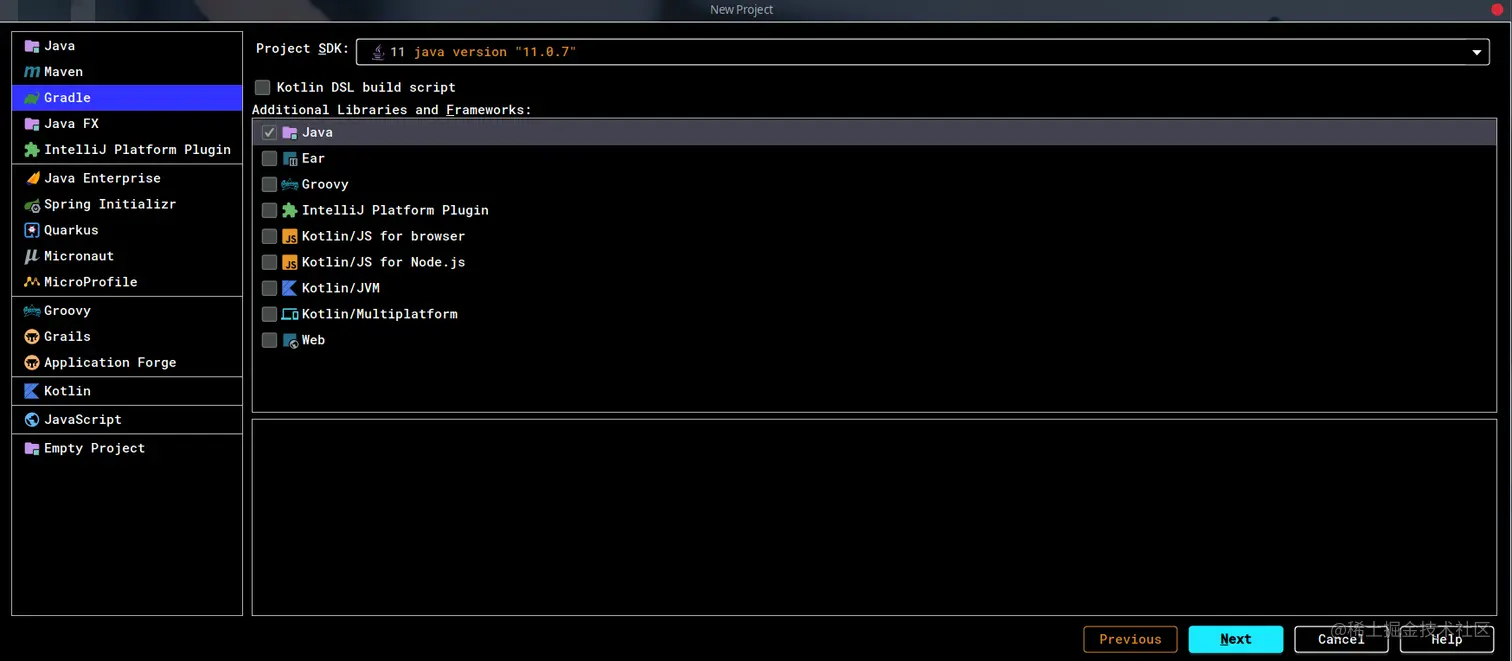Click the Application Forge icon
The image size is (1512, 661).
tap(32, 363)
